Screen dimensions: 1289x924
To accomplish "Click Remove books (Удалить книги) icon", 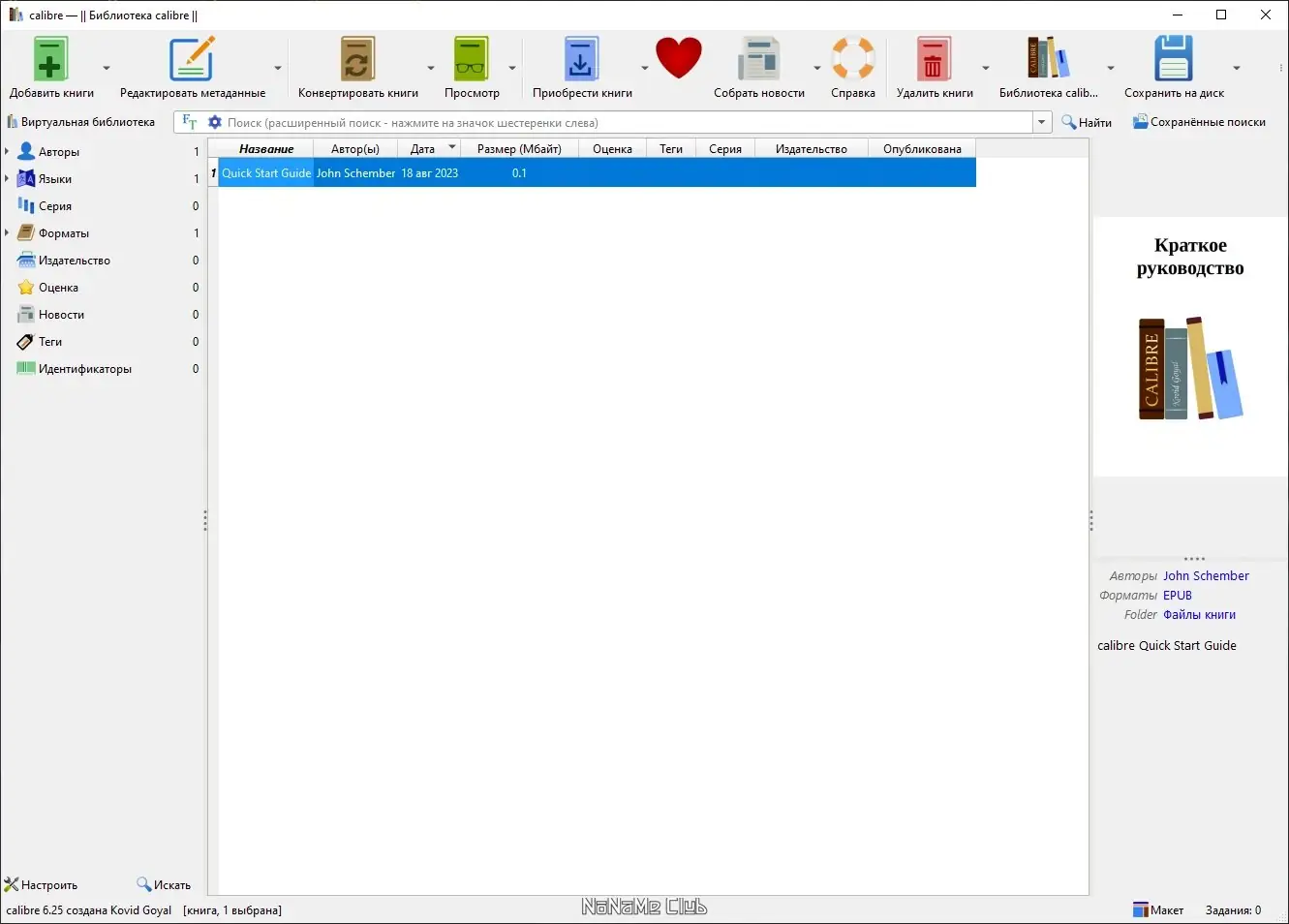I will coord(935,59).
